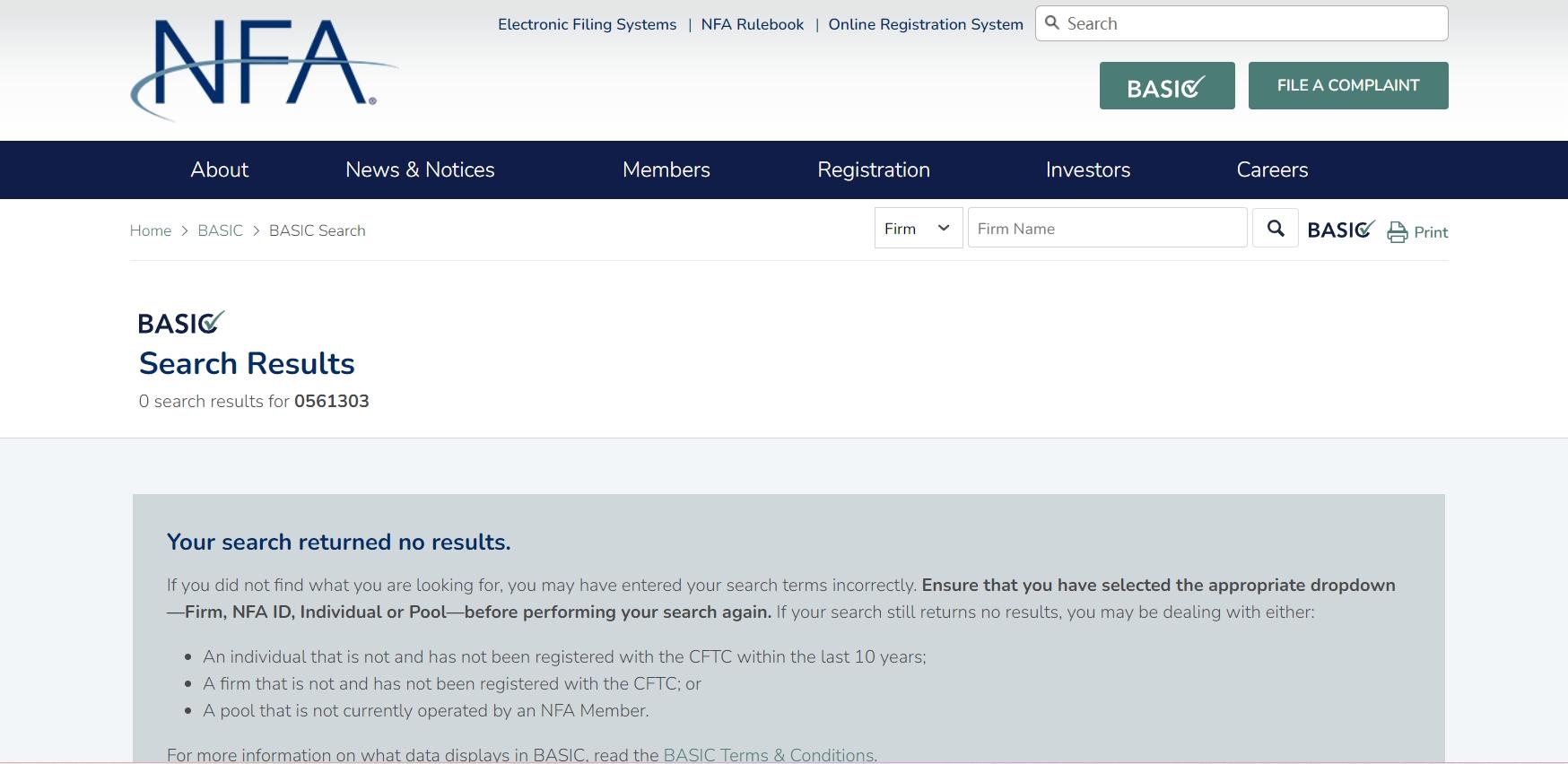The width and height of the screenshot is (1568, 764).
Task: Open the About menu
Action: (x=220, y=169)
